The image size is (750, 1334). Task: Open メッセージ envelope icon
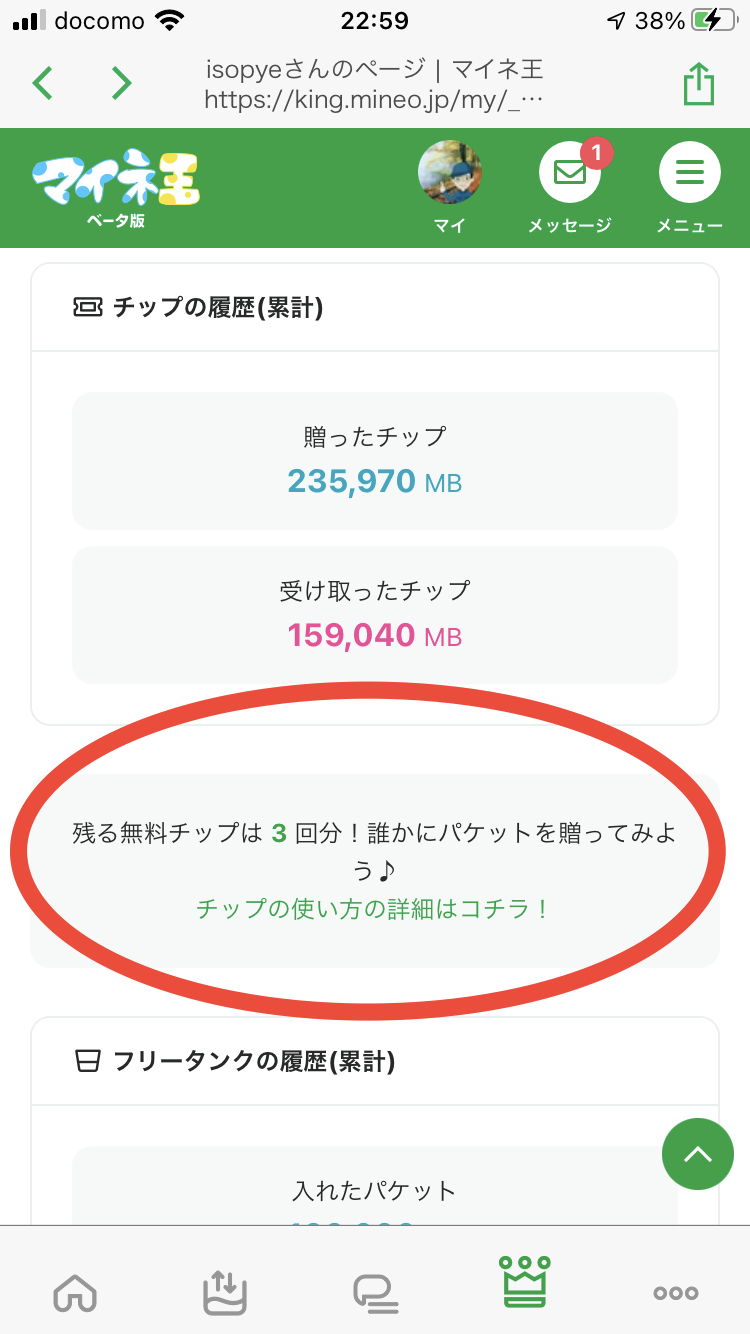(x=570, y=174)
